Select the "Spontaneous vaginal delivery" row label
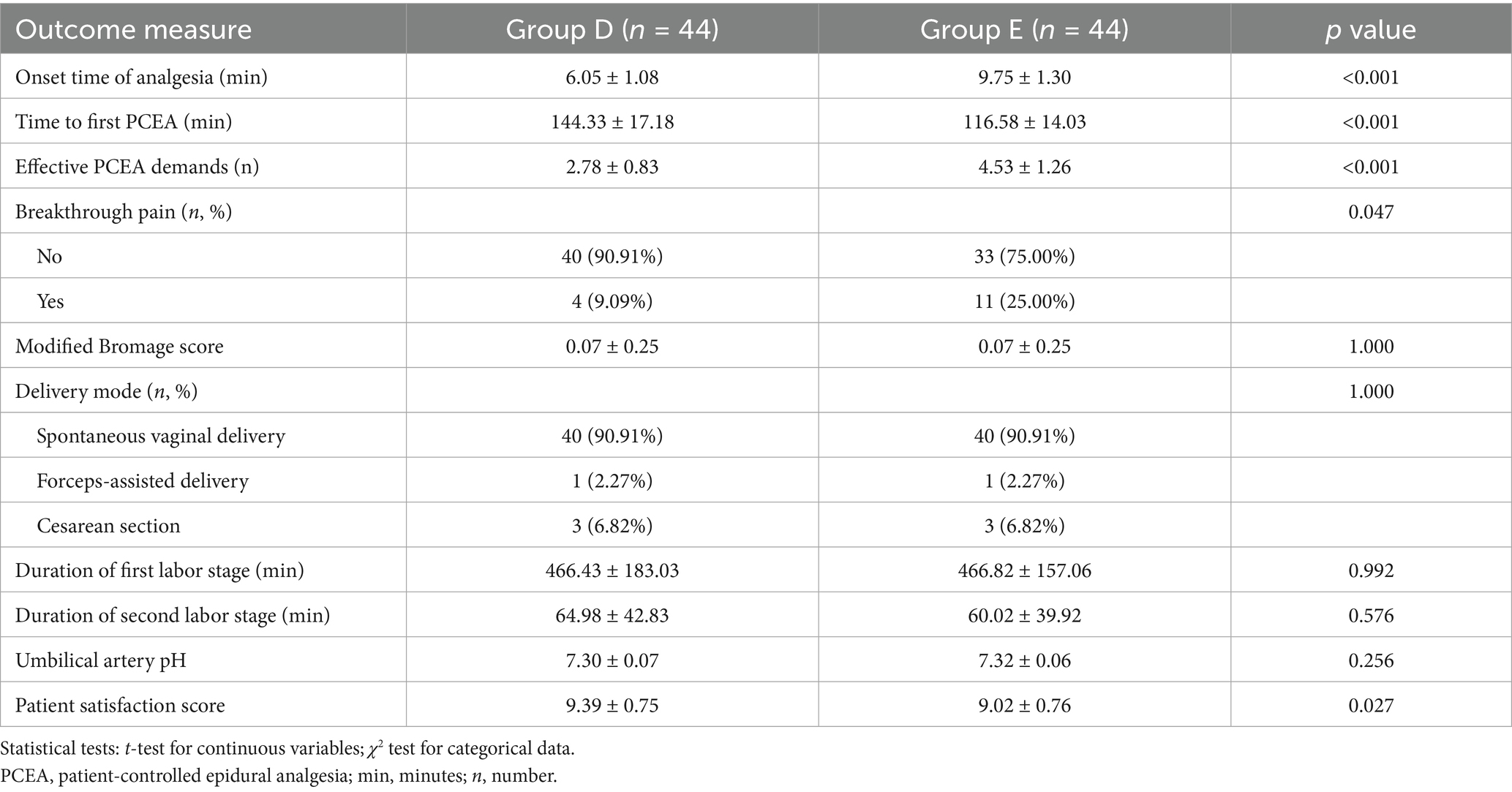Image resolution: width=1512 pixels, height=792 pixels. (160, 436)
